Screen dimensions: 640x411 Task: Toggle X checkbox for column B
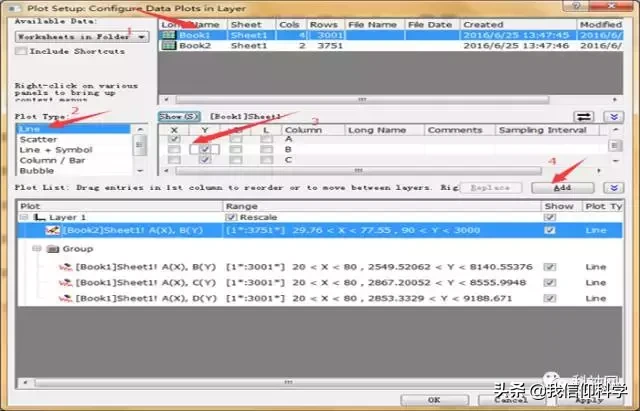coord(174,149)
